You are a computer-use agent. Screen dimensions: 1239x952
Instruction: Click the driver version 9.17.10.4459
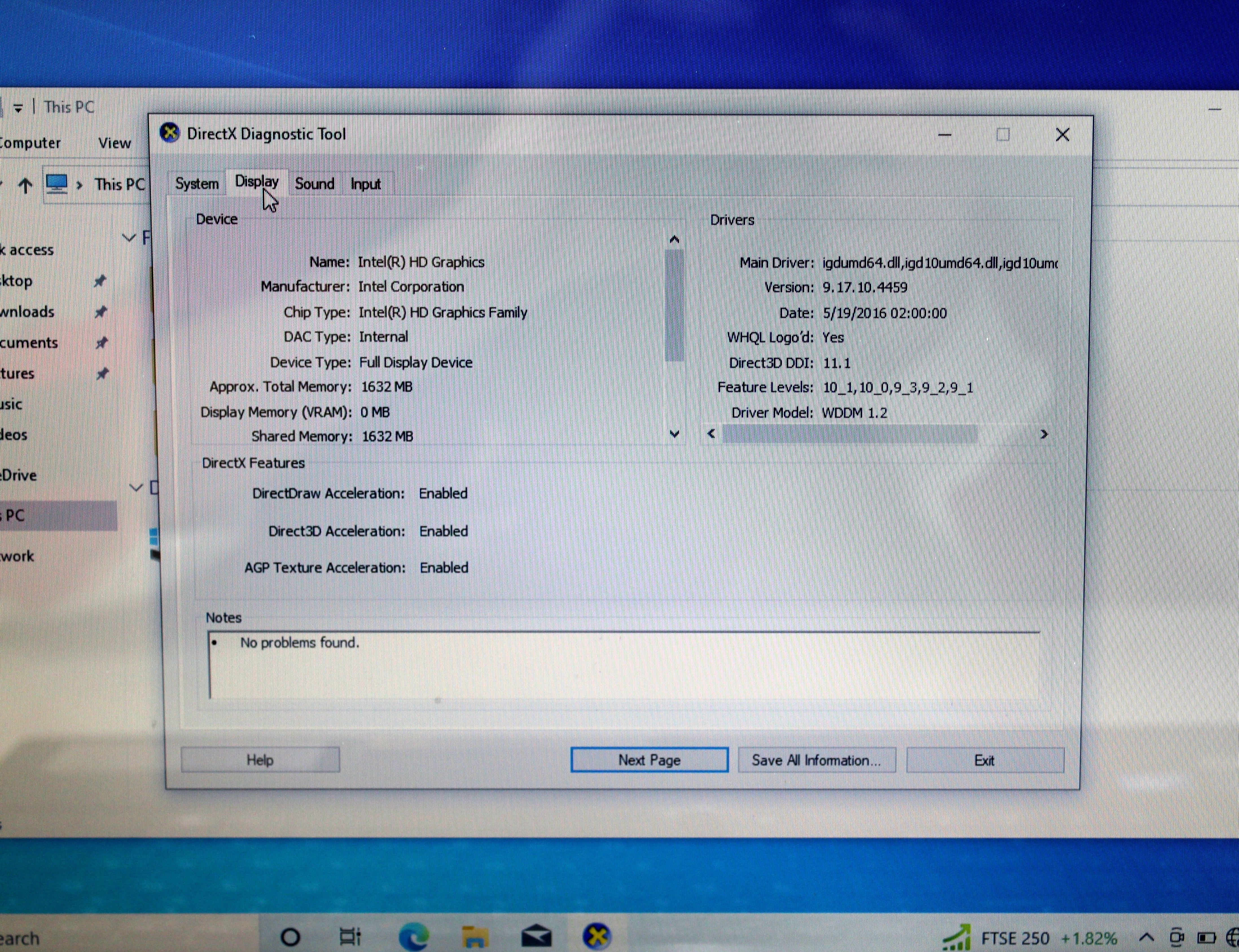coord(865,287)
